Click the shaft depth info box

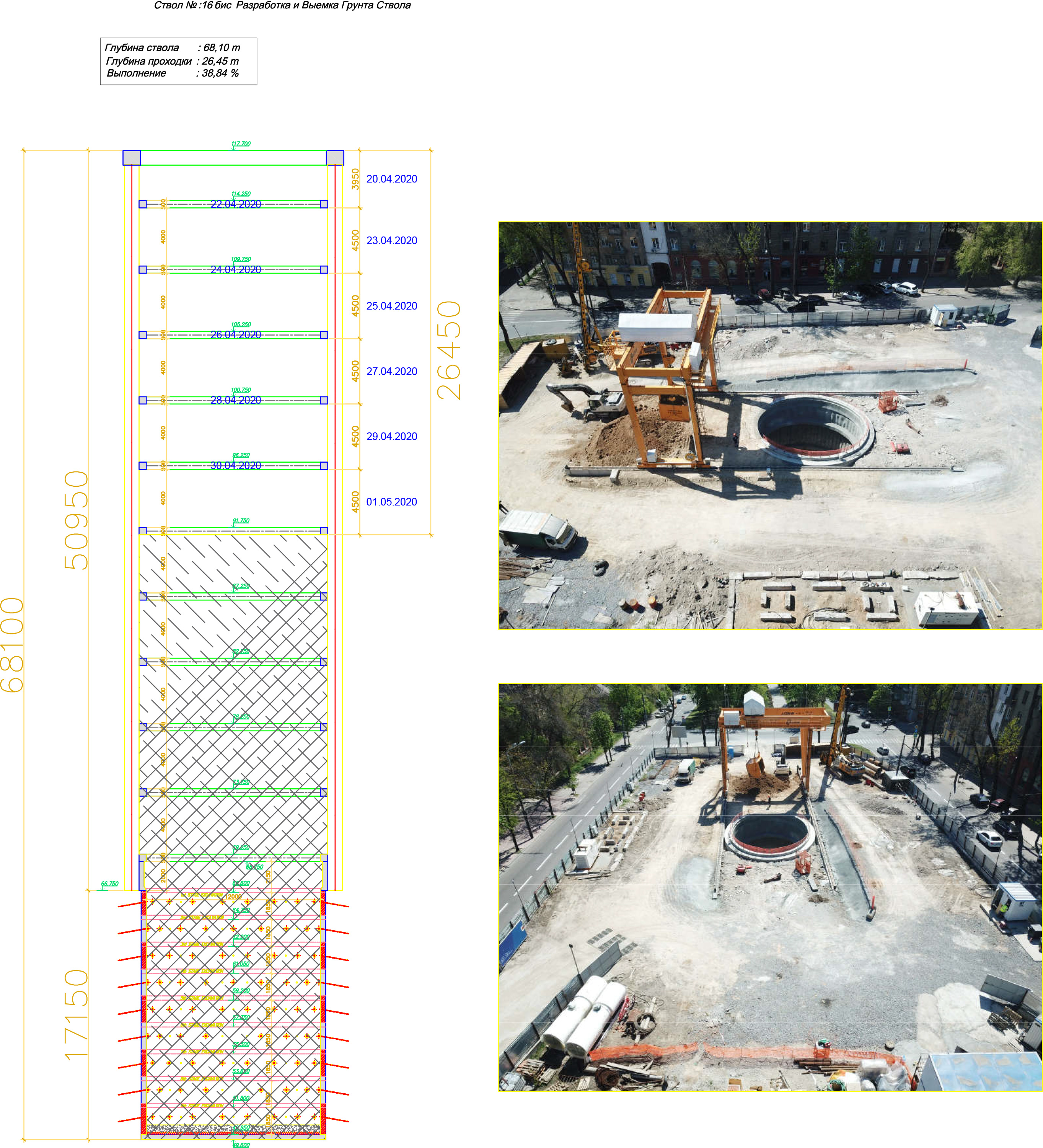[x=178, y=61]
